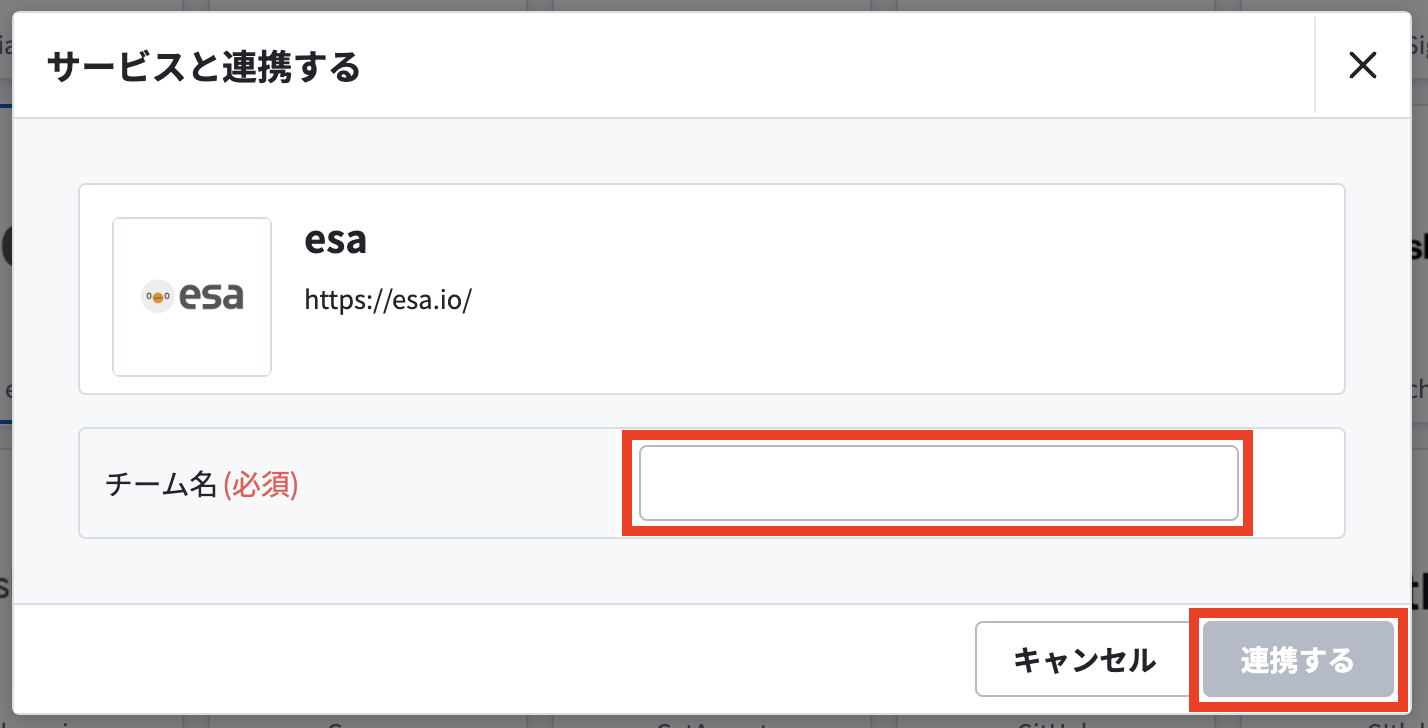Click white space right of team name input
The width and height of the screenshot is (1428, 728).
(x=1298, y=483)
